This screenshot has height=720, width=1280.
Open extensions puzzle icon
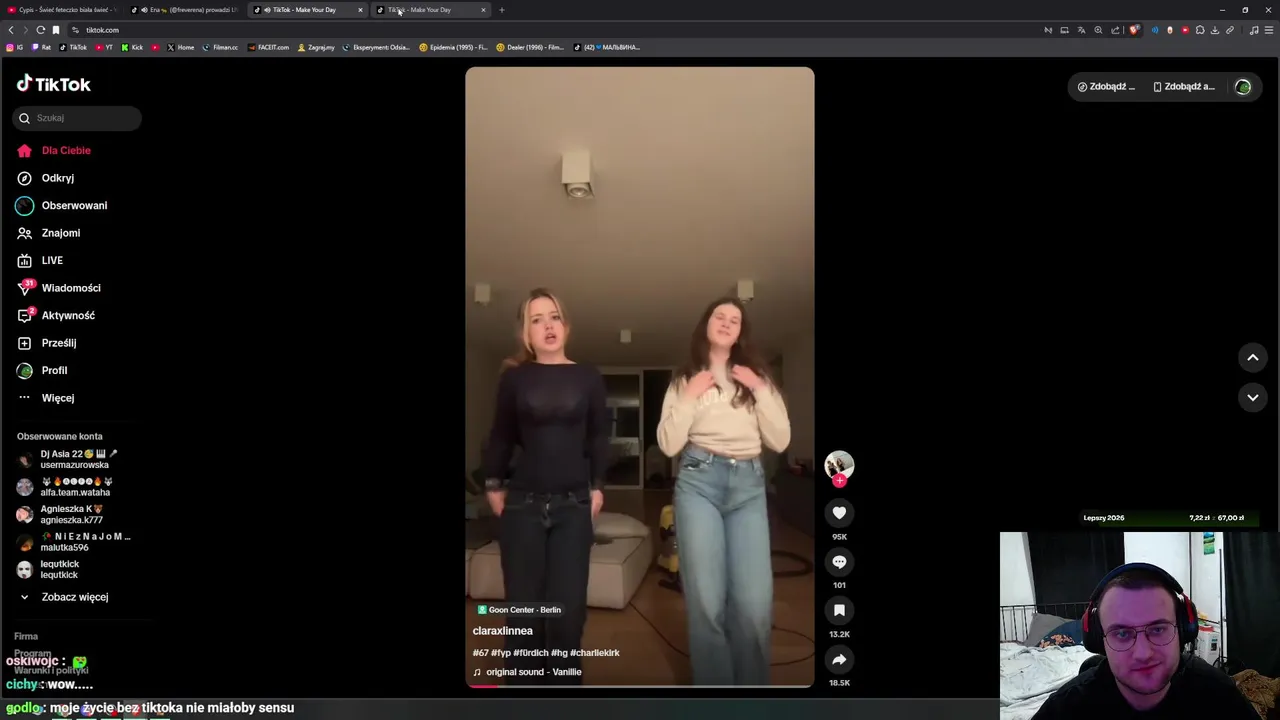pos(1200,30)
